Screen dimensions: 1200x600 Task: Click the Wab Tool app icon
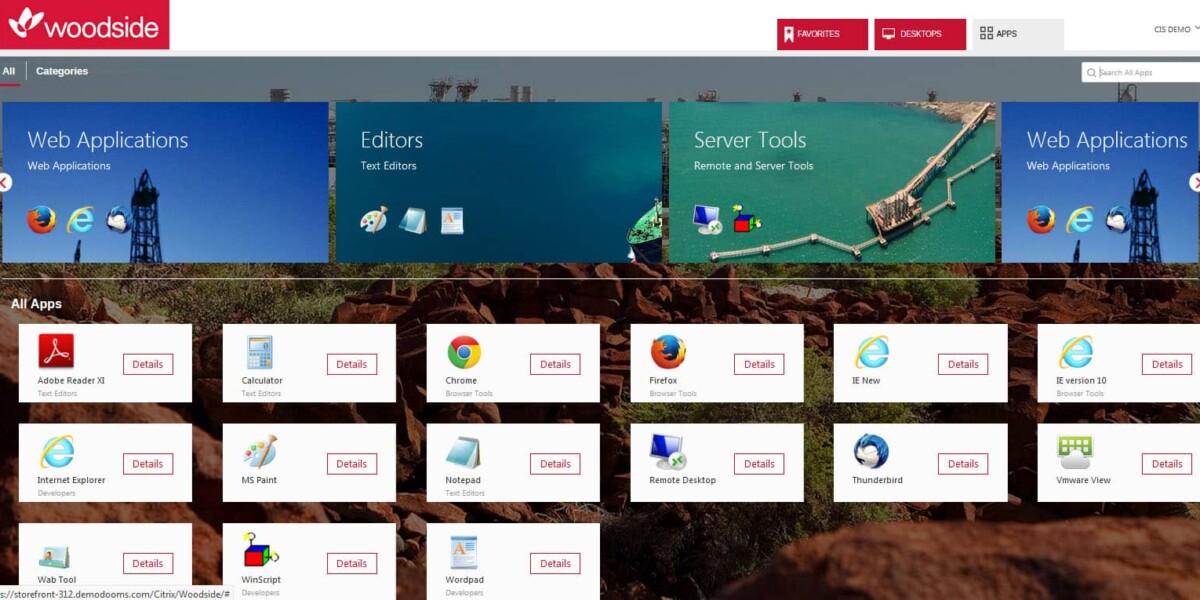[54, 556]
